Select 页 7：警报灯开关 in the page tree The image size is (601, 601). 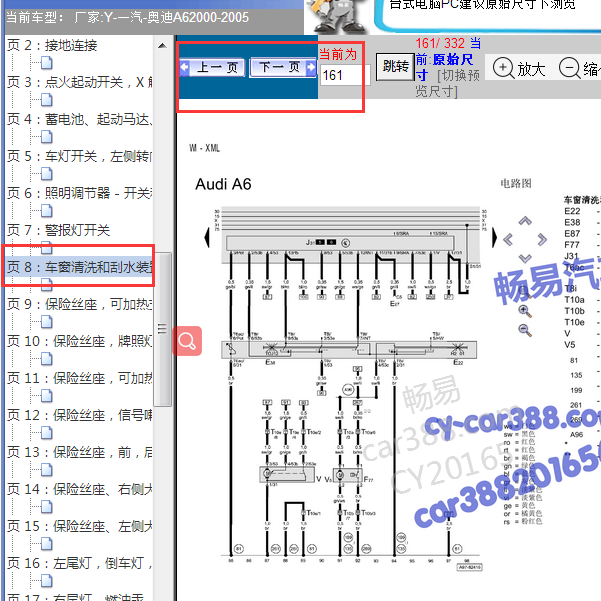[x=59, y=230]
